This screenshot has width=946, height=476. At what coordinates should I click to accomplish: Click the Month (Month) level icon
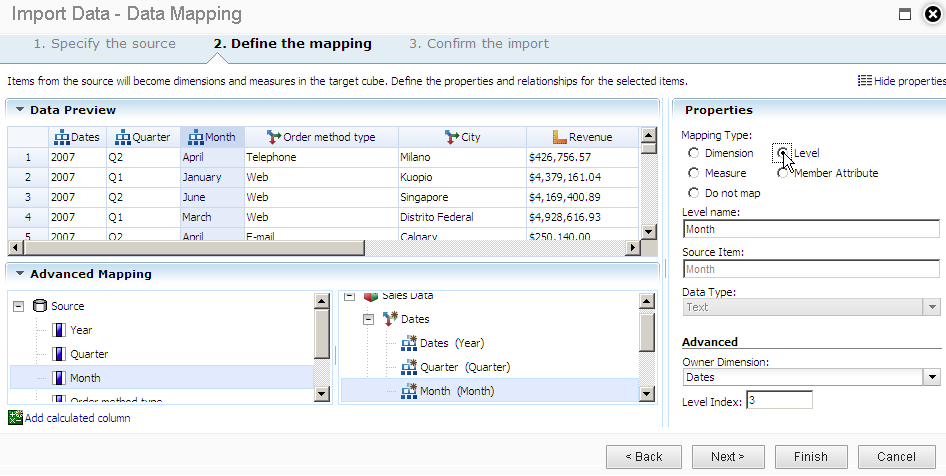pos(409,391)
